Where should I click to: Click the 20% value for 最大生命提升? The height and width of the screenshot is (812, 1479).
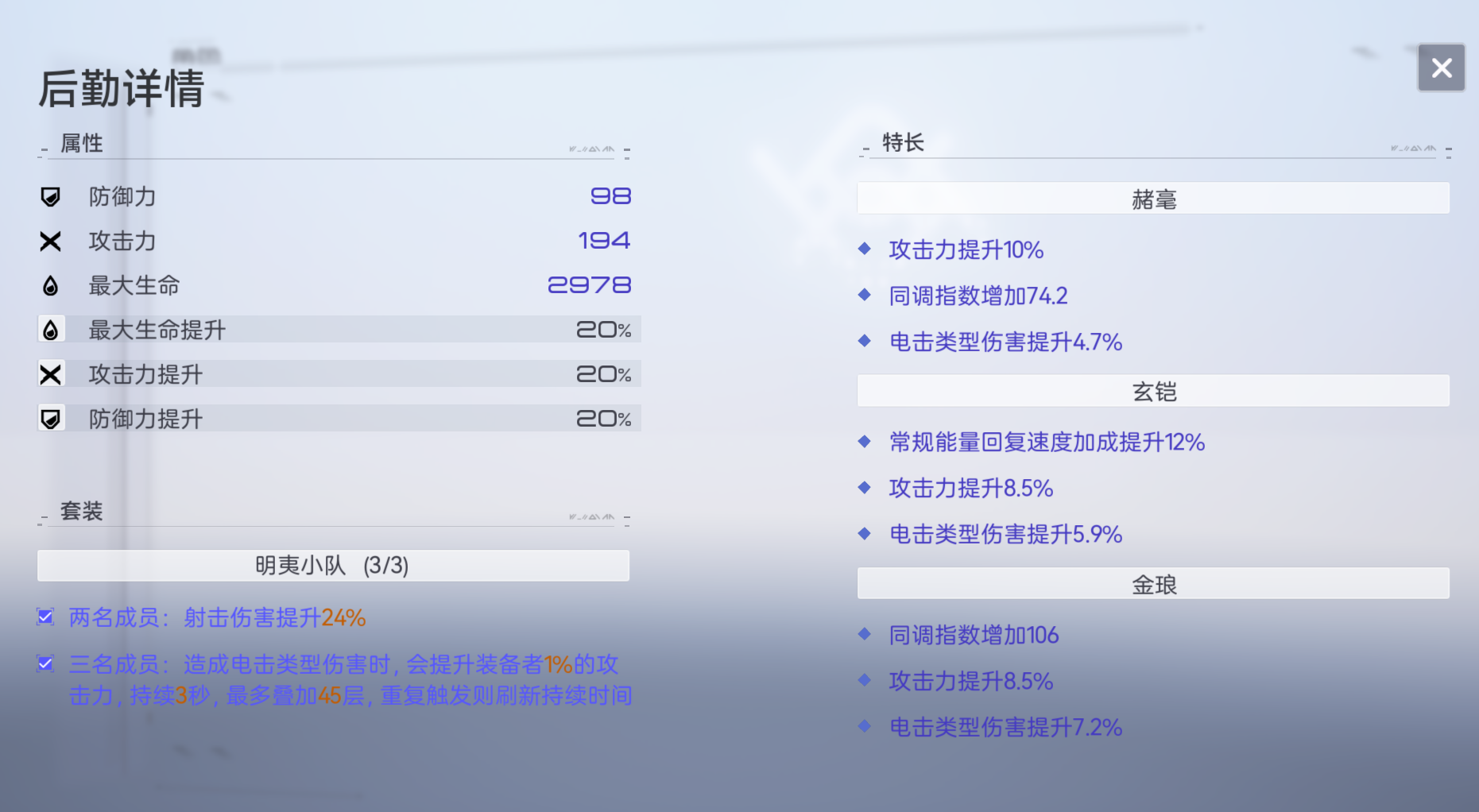(x=603, y=330)
